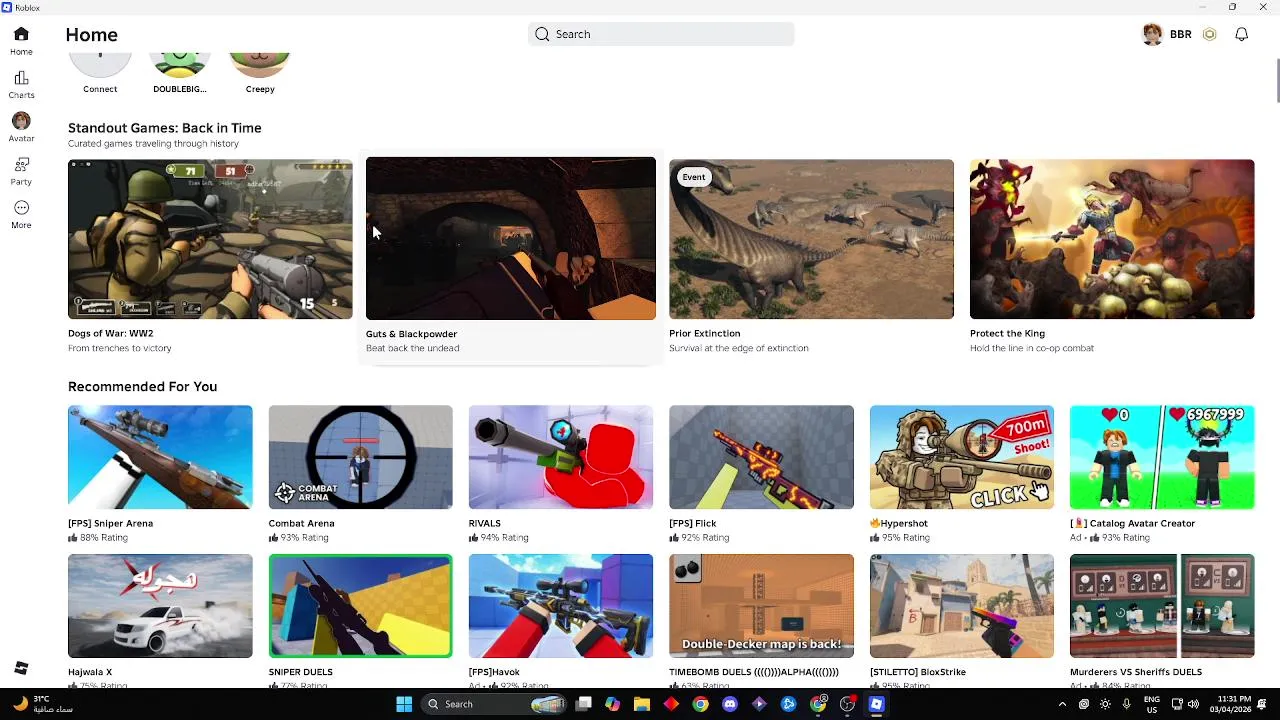The image size is (1280, 720).
Task: Open the Dogs of War: WW2 thumbnail
Action: [x=210, y=239]
